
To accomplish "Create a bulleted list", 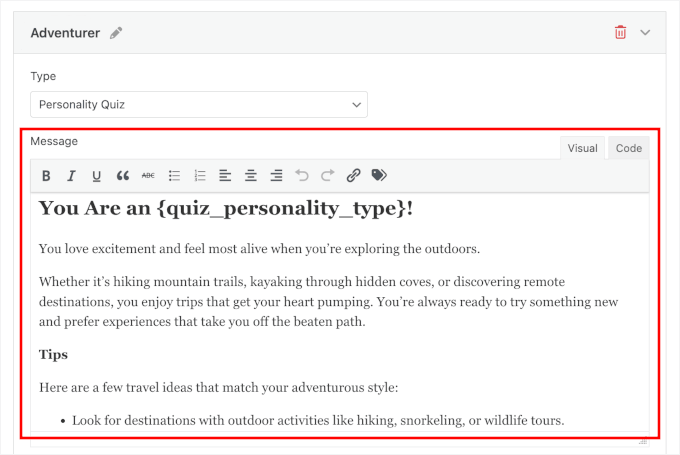I will tap(174, 176).
